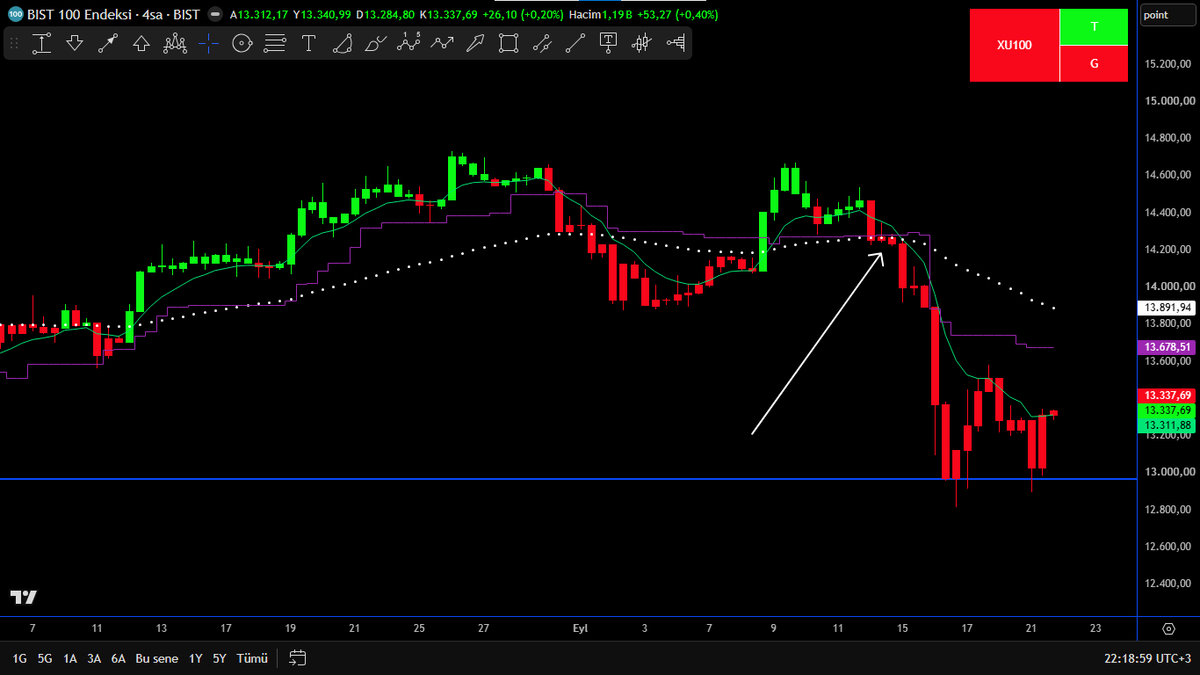Choose the volume profile range tool
The image size is (1200, 675).
[x=675, y=43]
